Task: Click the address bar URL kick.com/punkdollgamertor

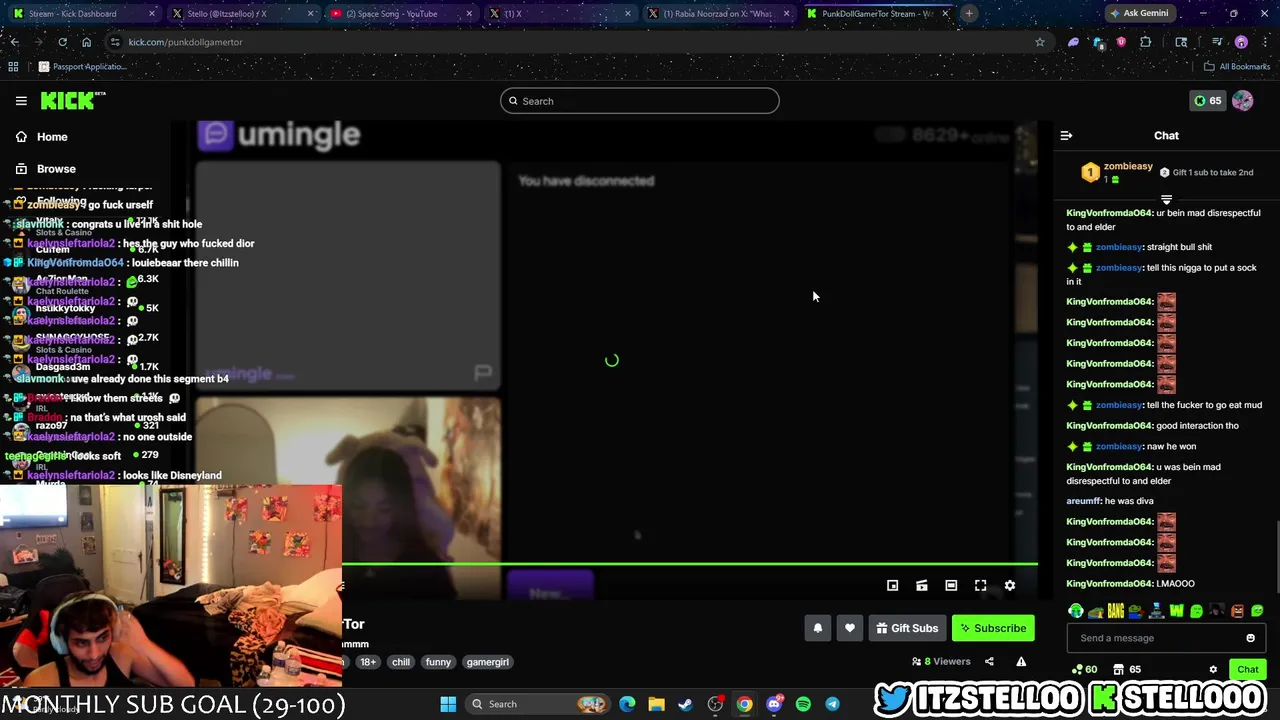Action: [185, 42]
